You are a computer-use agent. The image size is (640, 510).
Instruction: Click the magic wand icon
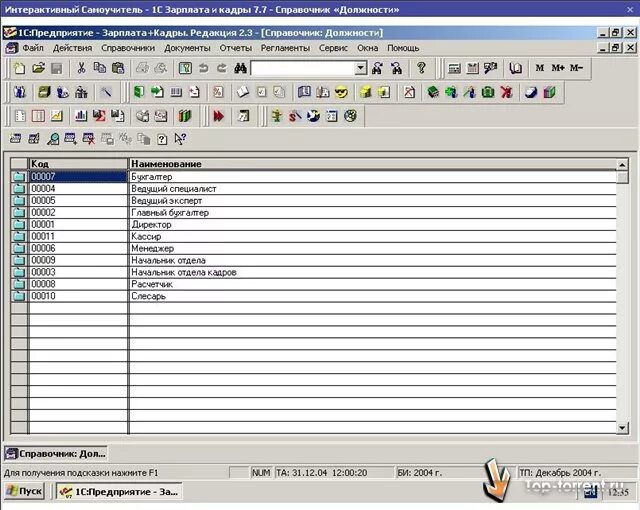pyautogui.click(x=106, y=92)
